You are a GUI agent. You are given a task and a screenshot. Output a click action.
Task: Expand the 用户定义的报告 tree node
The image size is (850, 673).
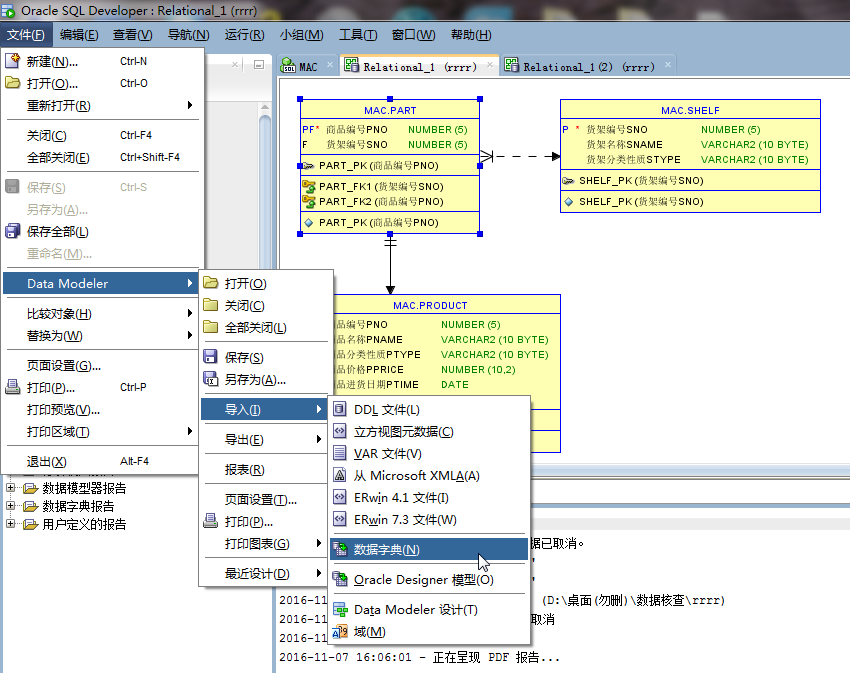pyautogui.click(x=10, y=523)
